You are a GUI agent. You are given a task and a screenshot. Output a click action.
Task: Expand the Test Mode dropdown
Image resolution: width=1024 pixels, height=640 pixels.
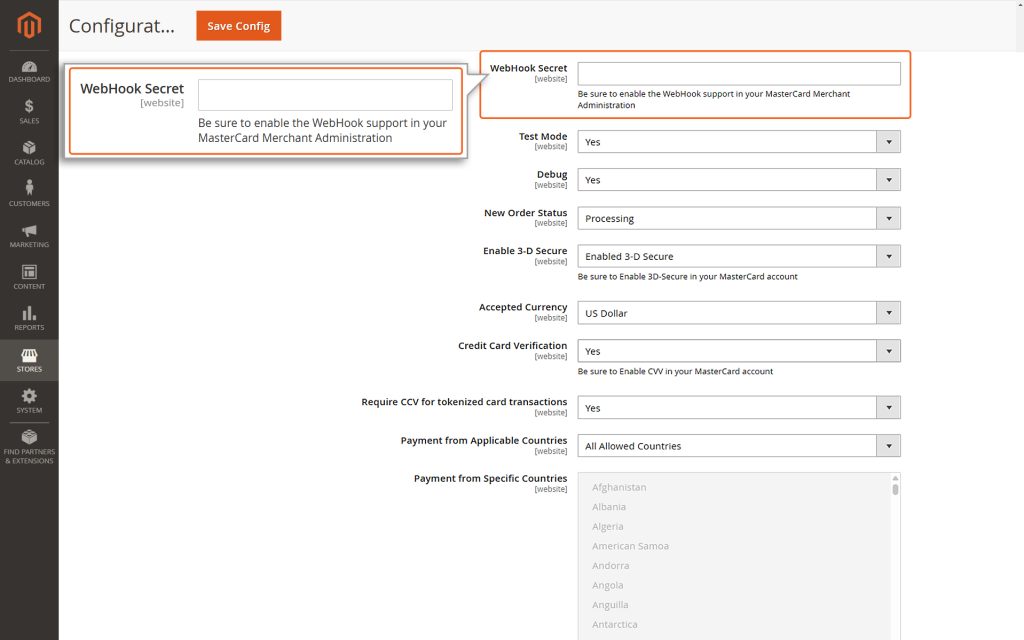click(x=888, y=141)
